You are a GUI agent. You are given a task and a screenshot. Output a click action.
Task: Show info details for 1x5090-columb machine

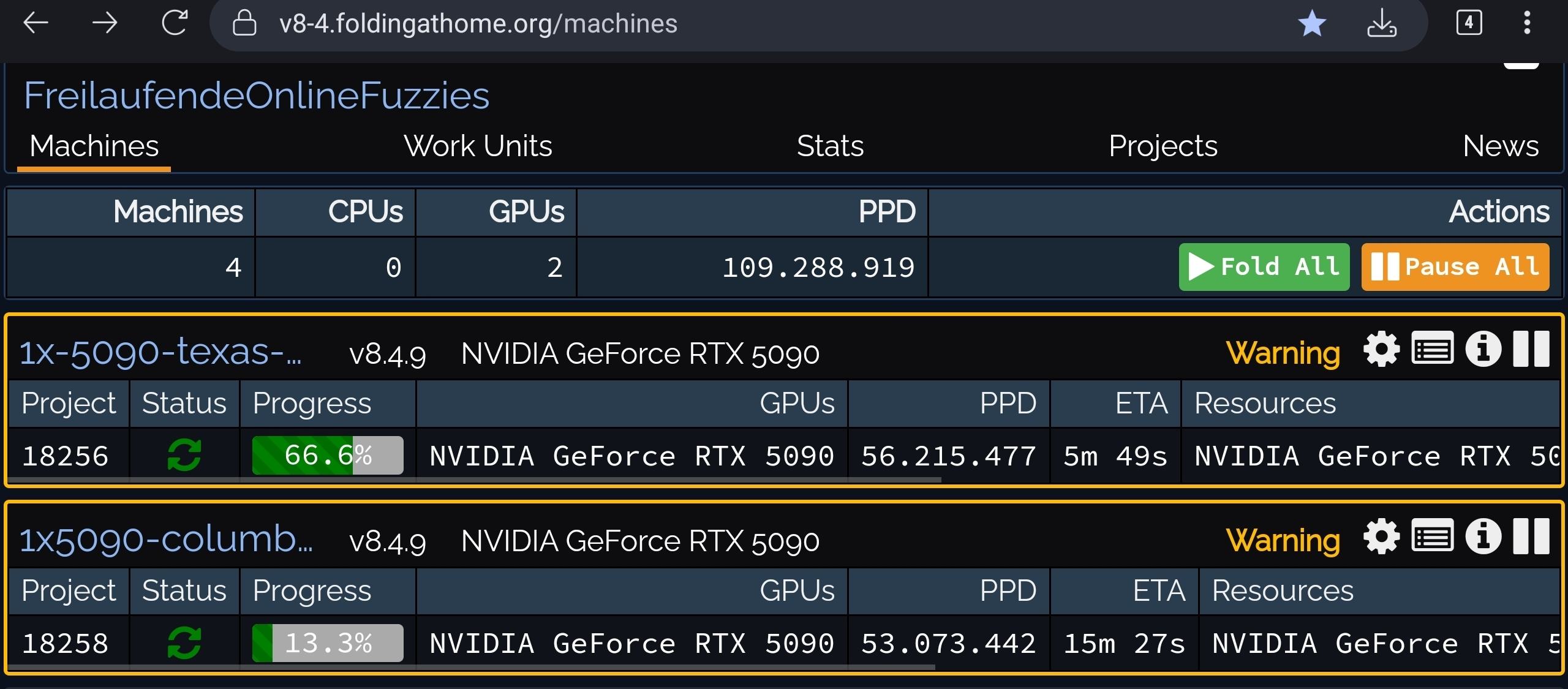click(1483, 537)
